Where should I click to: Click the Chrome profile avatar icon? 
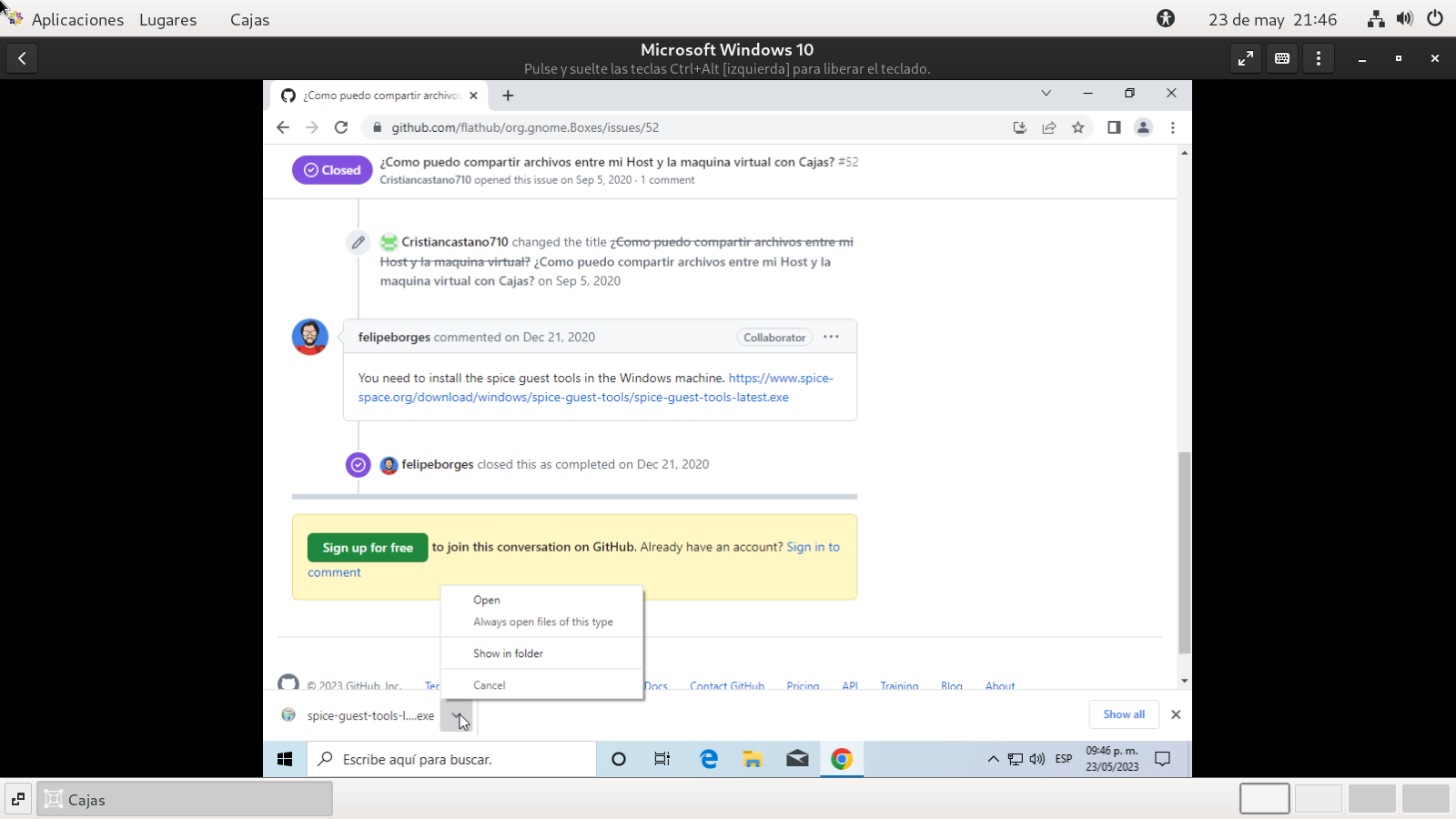[x=1143, y=127]
